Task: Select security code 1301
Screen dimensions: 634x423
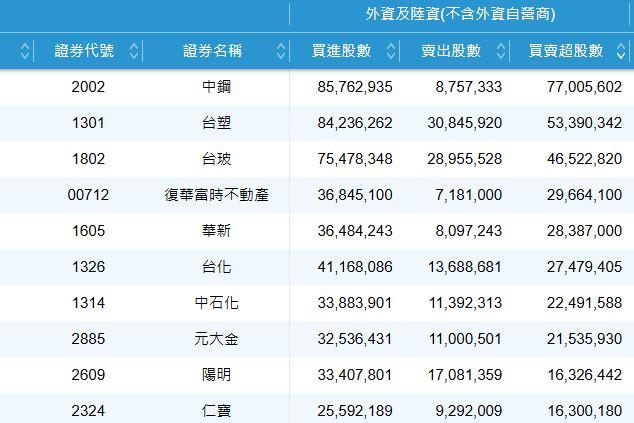Action: click(88, 123)
